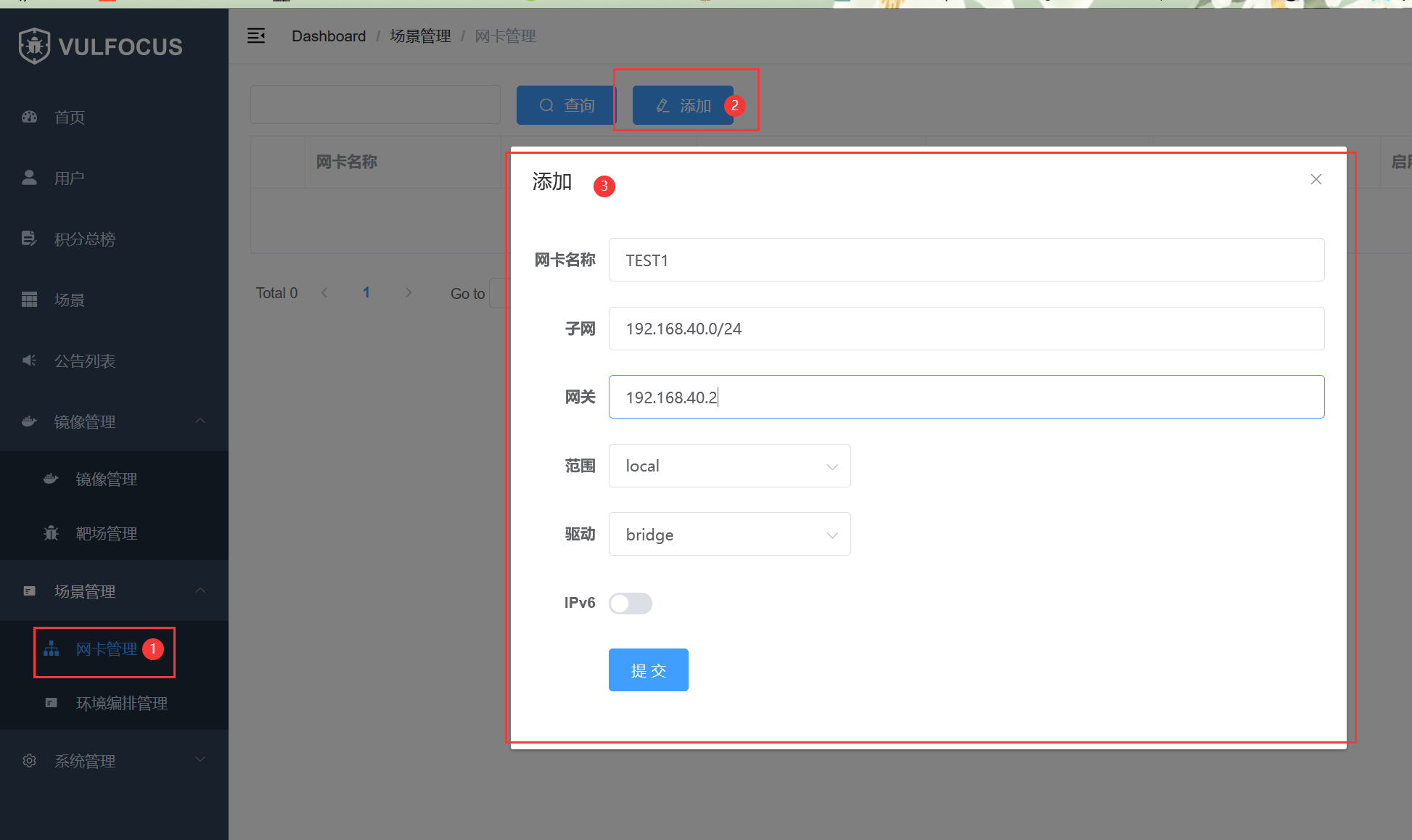Image resolution: width=1412 pixels, height=840 pixels.
Task: Click the 提交 submit button
Action: 649,670
